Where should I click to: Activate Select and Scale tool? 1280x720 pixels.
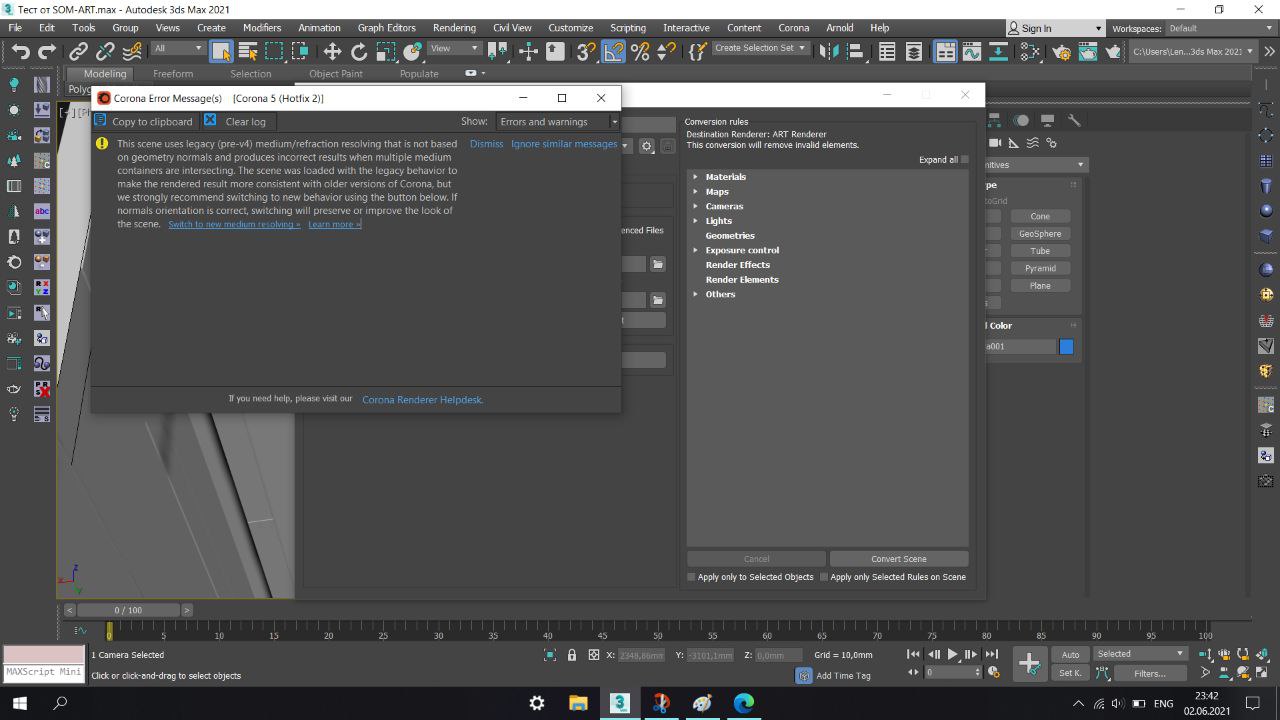point(386,51)
